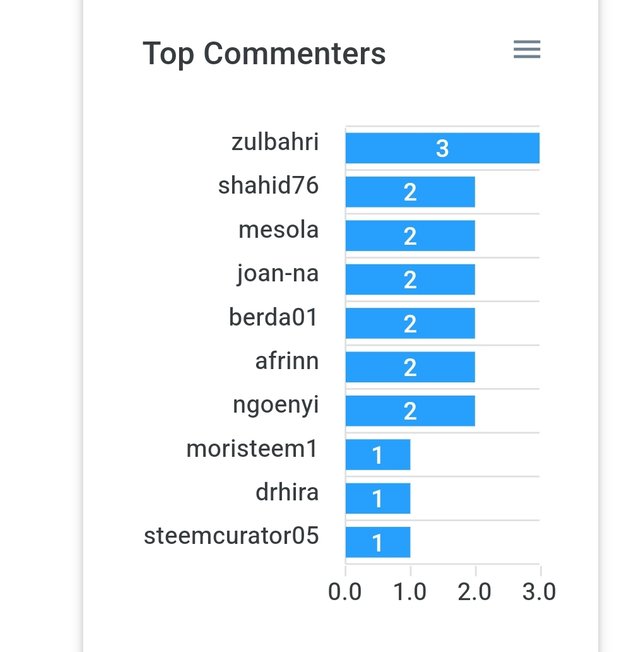
Task: Click the 2.0 axis label
Action: 474,592
